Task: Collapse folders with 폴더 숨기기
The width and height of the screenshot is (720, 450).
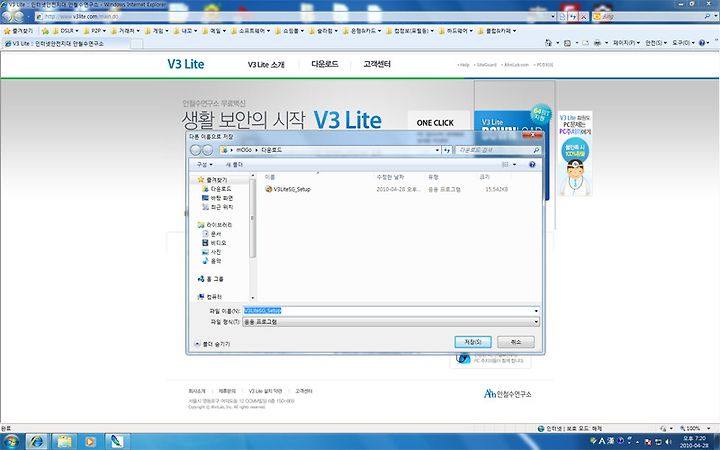Action: tap(213, 344)
